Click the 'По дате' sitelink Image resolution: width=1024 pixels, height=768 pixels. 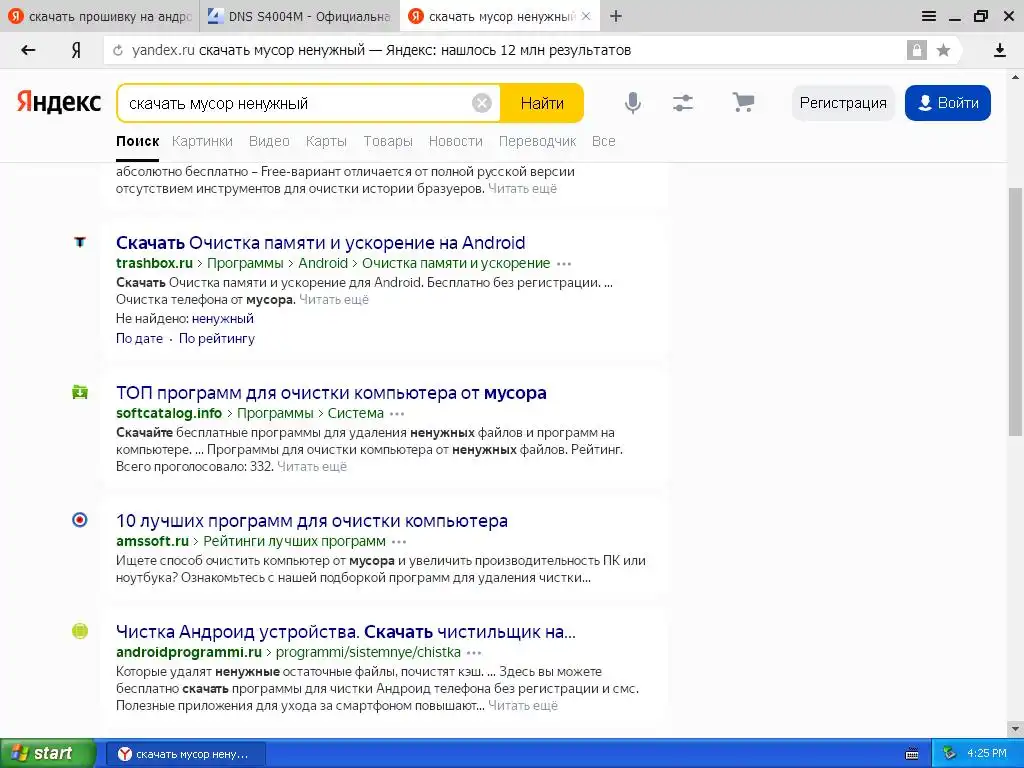(x=139, y=338)
